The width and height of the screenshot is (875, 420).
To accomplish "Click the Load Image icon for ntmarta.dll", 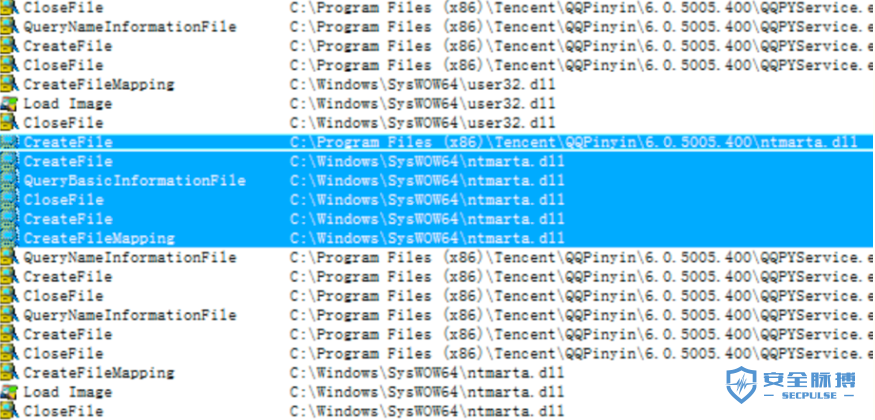I will [9, 392].
